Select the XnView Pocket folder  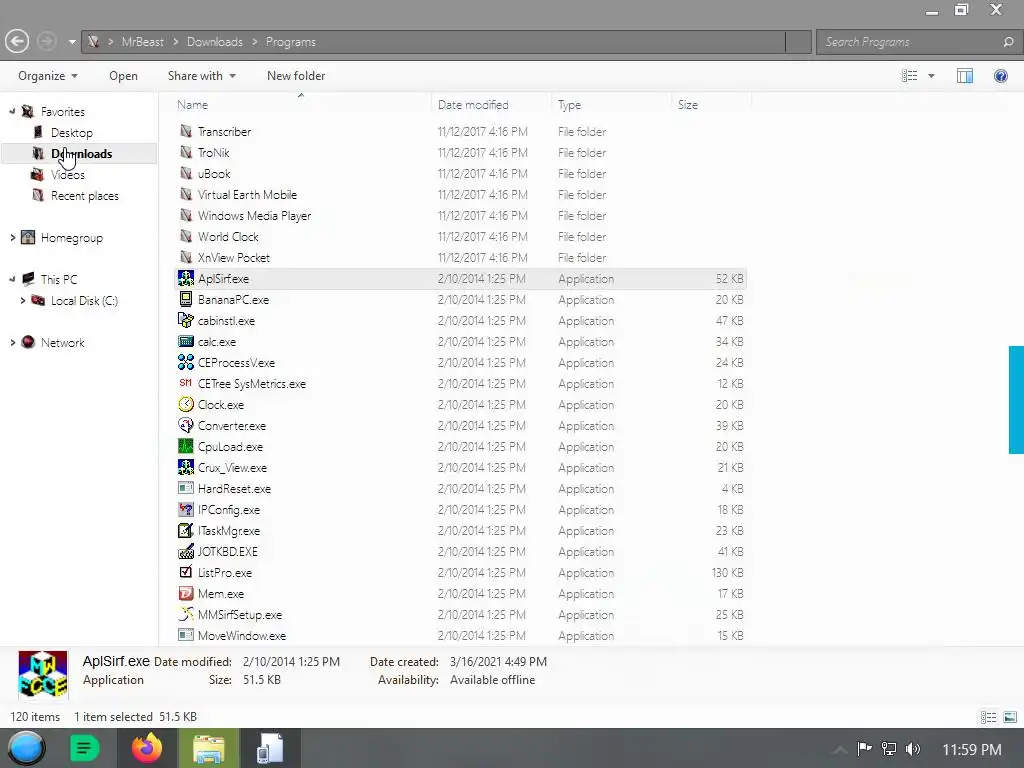[234, 257]
